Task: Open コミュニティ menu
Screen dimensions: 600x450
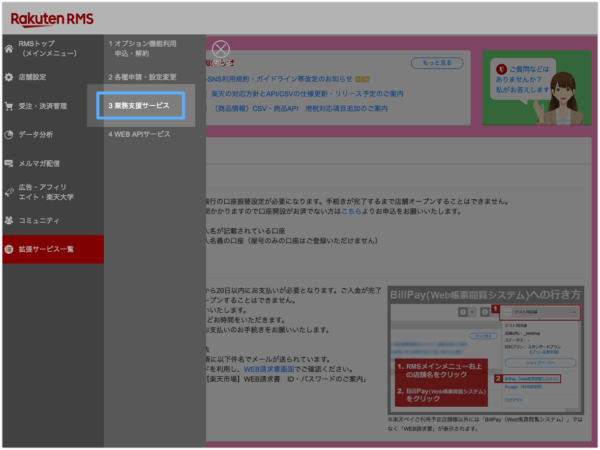Action: (53, 220)
